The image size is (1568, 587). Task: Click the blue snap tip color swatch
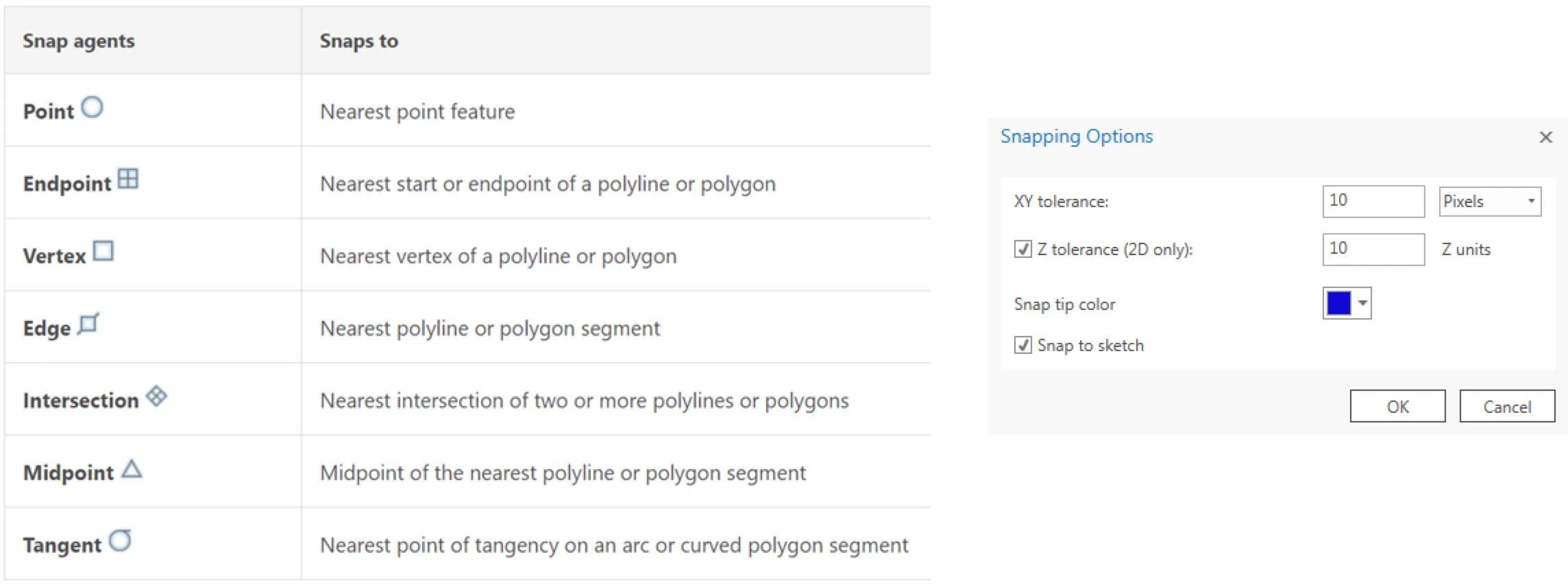click(x=1338, y=303)
